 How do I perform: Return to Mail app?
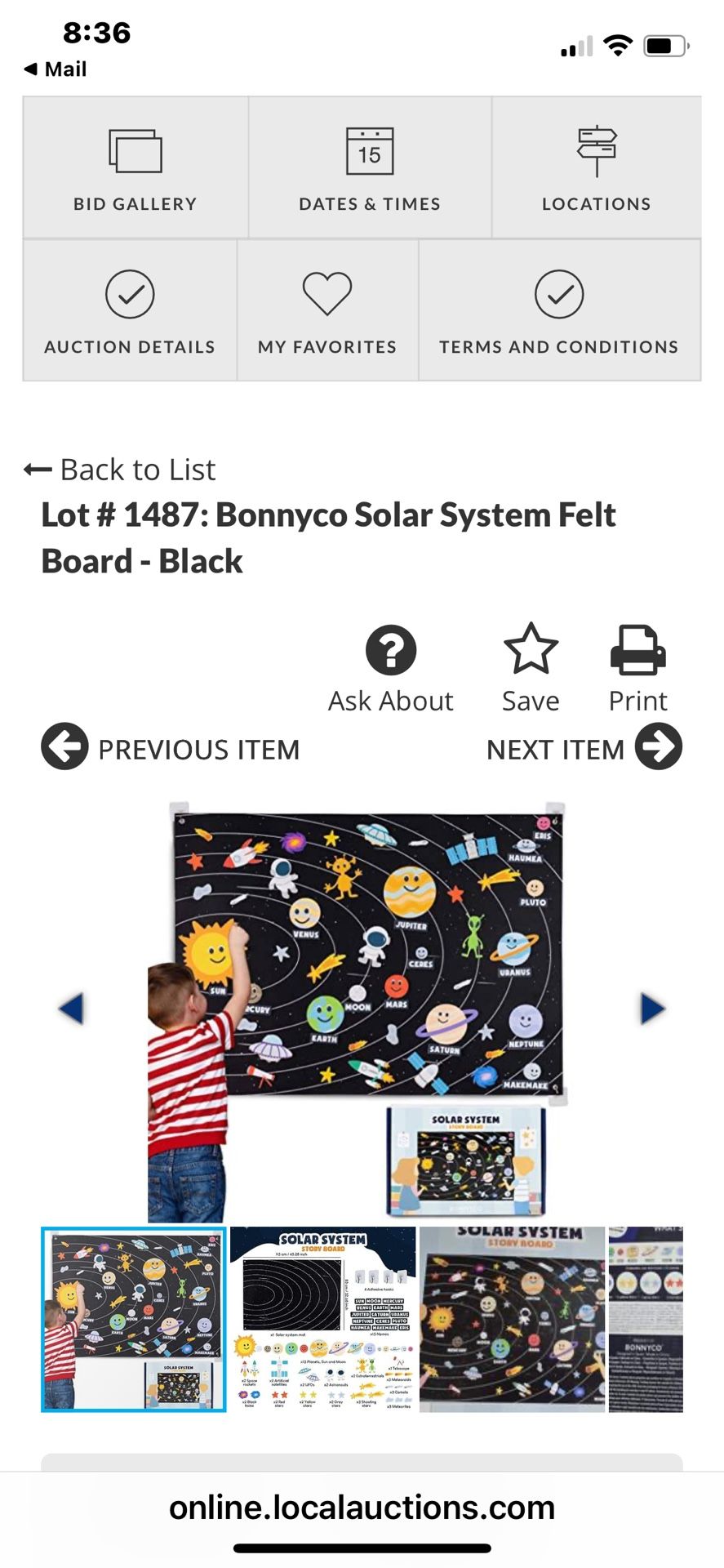coord(56,69)
